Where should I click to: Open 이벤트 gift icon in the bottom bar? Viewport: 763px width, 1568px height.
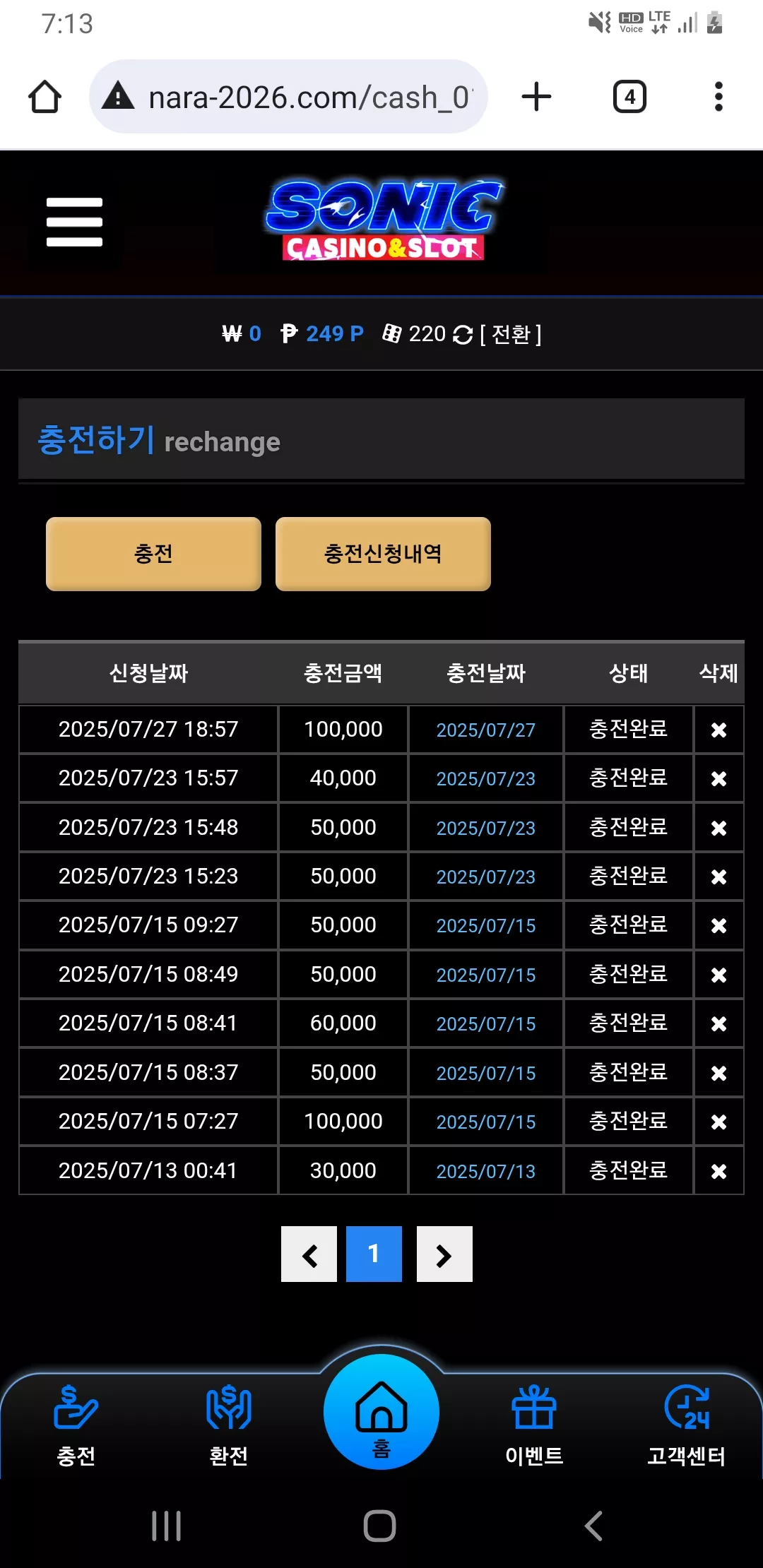(534, 1425)
